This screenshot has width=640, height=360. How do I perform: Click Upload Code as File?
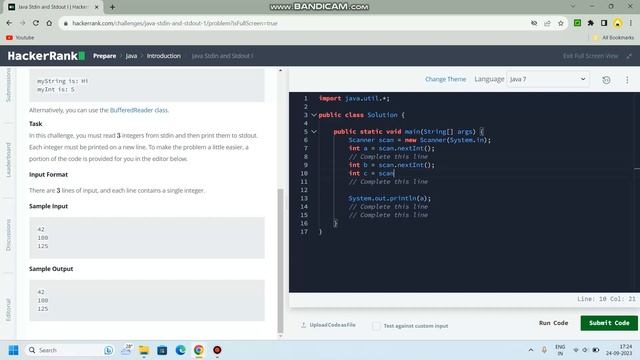328,325
